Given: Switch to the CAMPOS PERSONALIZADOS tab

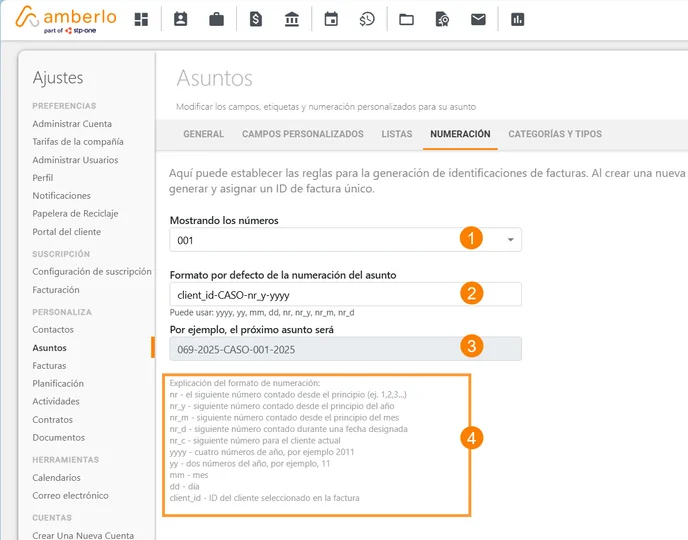Looking at the screenshot, I should coord(303,134).
